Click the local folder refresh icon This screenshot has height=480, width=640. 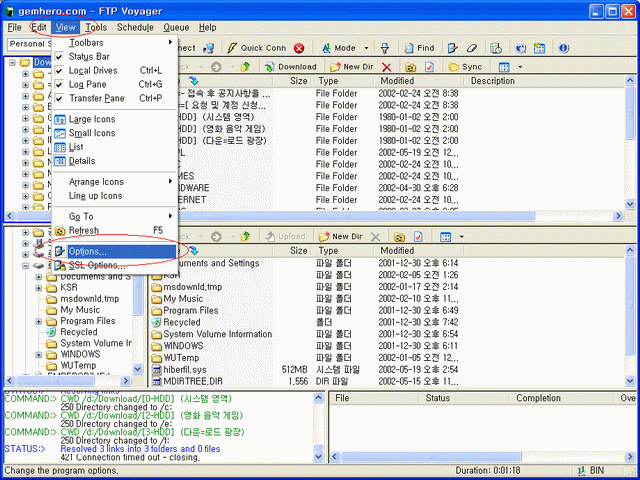pos(399,237)
